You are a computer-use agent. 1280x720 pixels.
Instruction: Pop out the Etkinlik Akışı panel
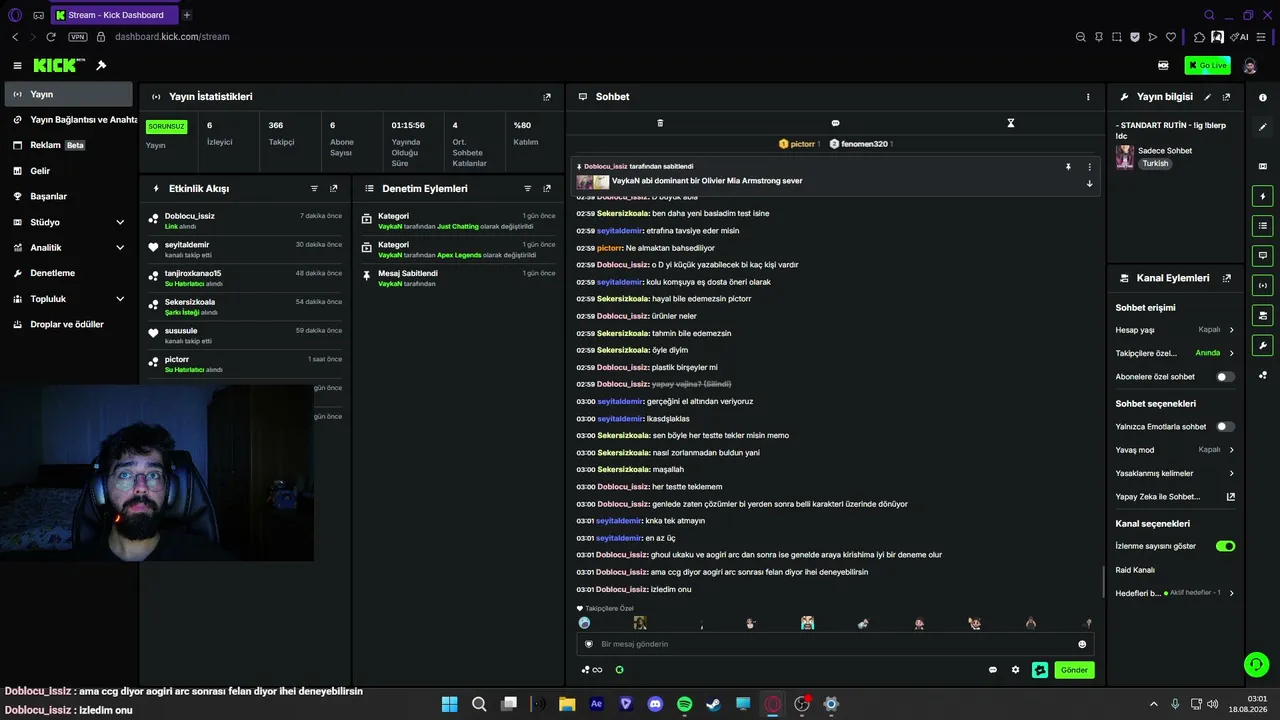334,188
